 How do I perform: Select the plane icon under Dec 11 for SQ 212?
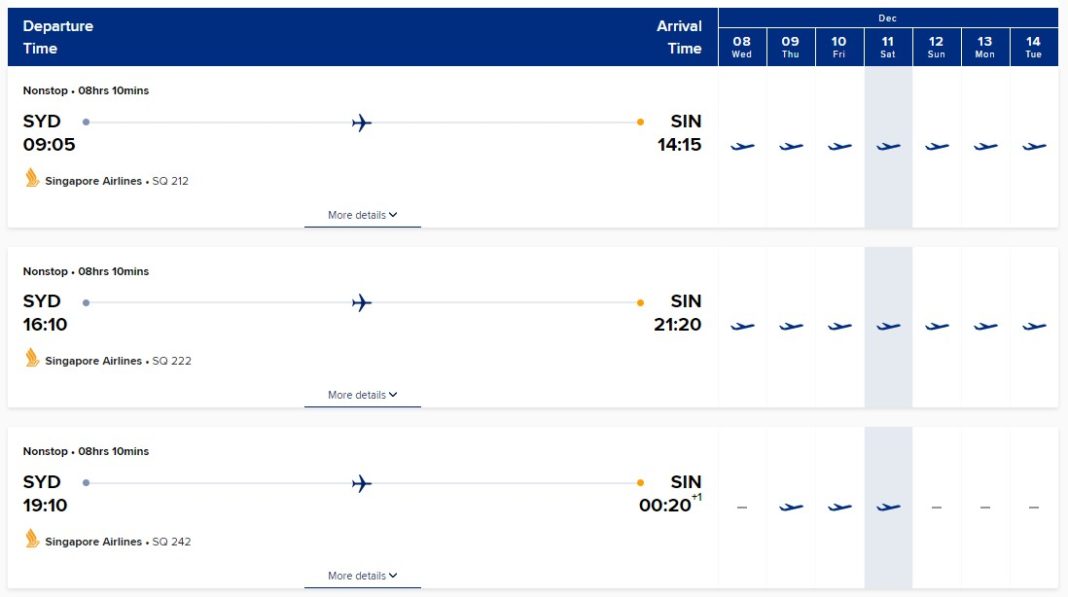point(887,145)
